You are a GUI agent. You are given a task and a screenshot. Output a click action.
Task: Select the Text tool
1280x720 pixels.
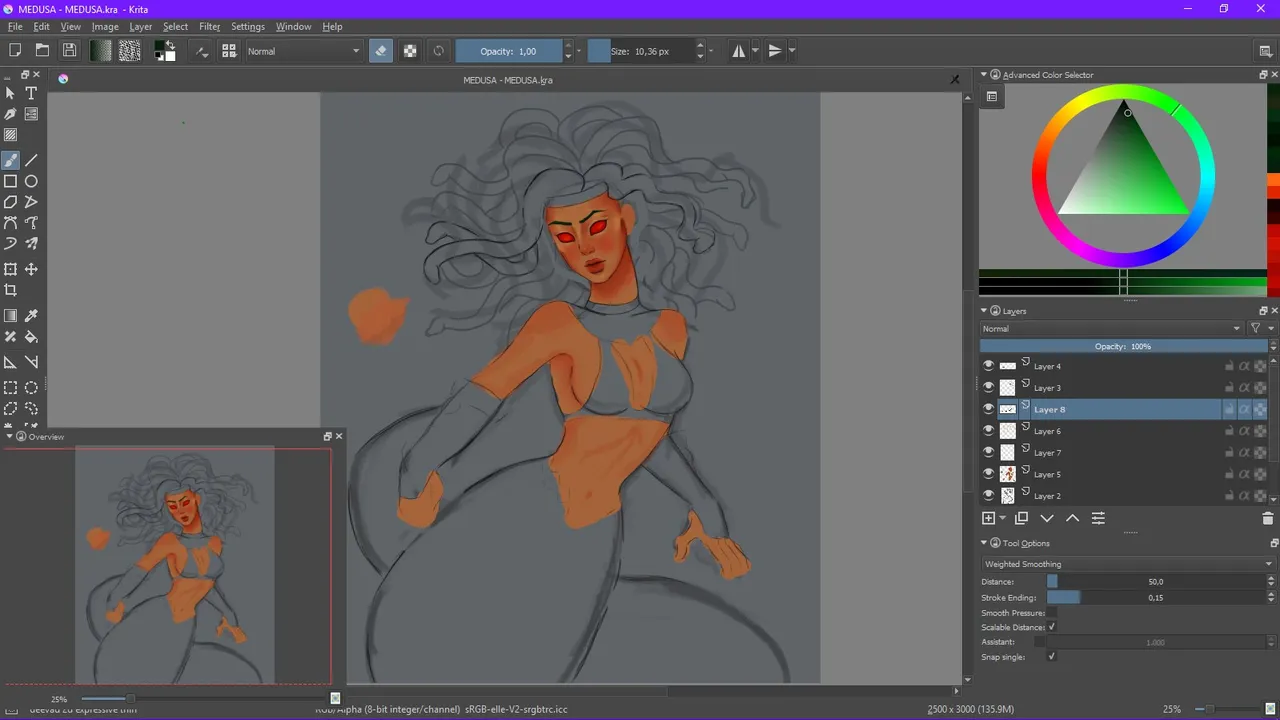pyautogui.click(x=31, y=93)
